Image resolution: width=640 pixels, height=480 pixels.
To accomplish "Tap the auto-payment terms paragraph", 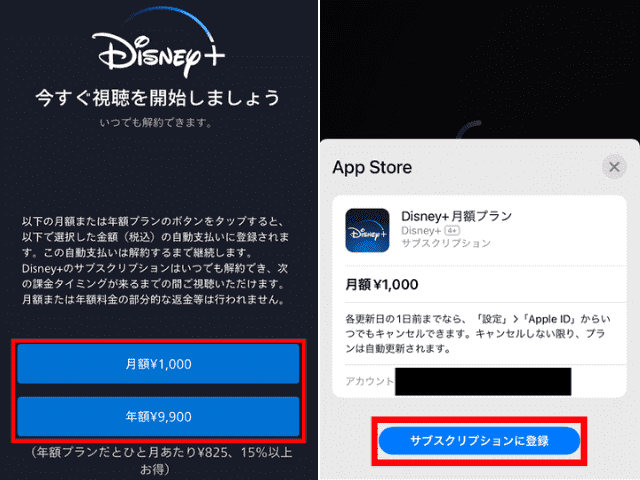I will click(x=155, y=260).
